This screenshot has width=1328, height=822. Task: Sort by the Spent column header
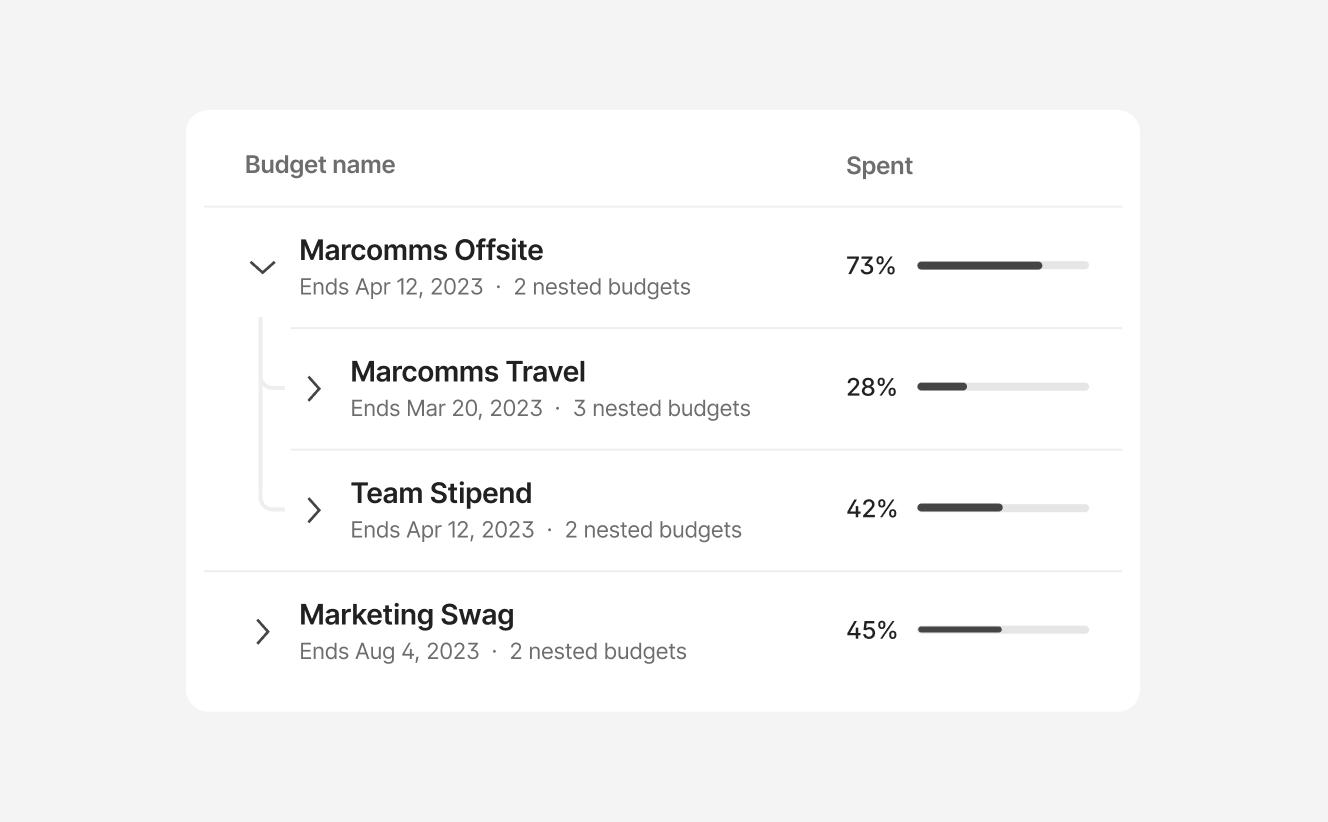tap(879, 165)
